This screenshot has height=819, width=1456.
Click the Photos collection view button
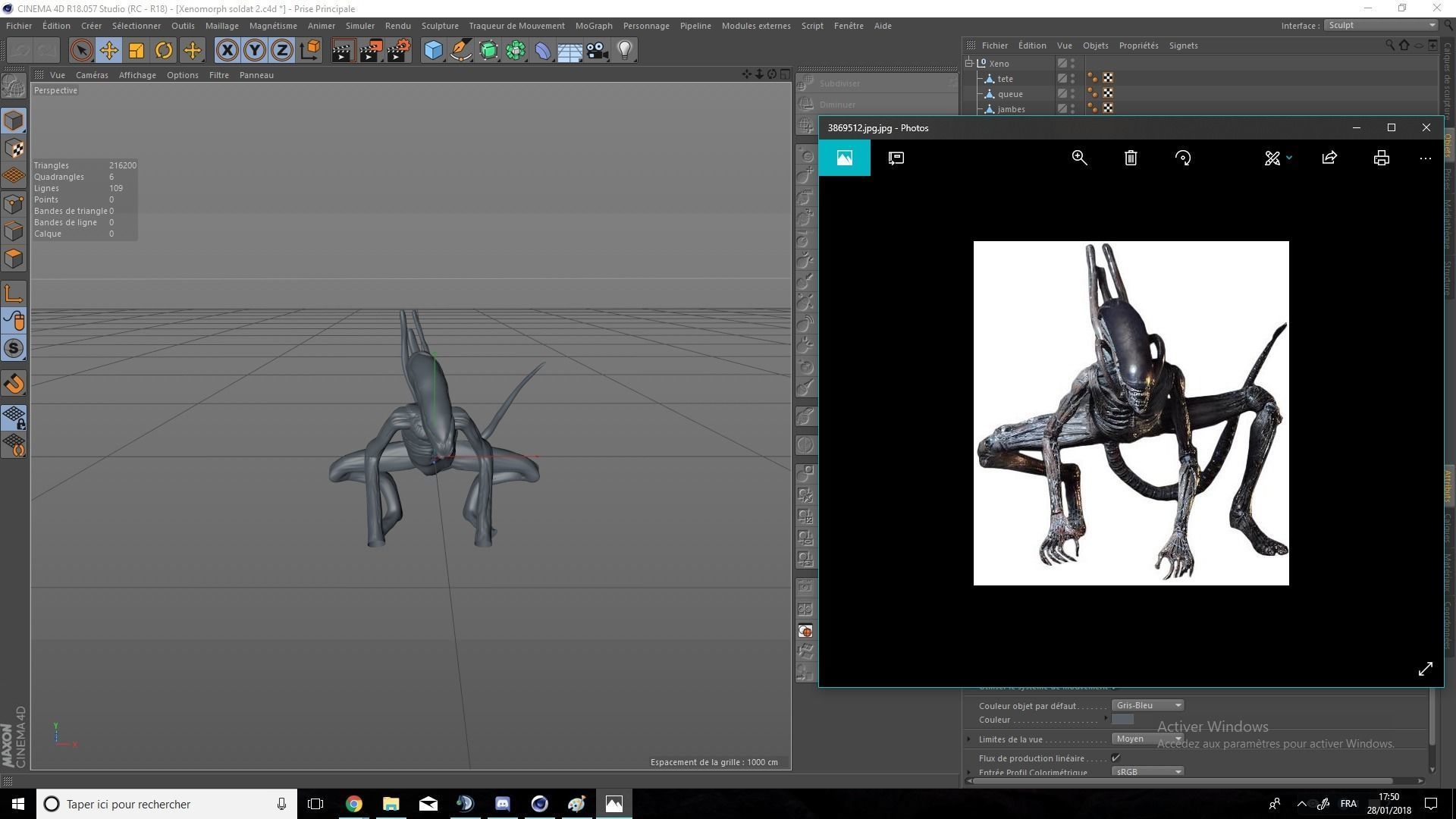[845, 158]
